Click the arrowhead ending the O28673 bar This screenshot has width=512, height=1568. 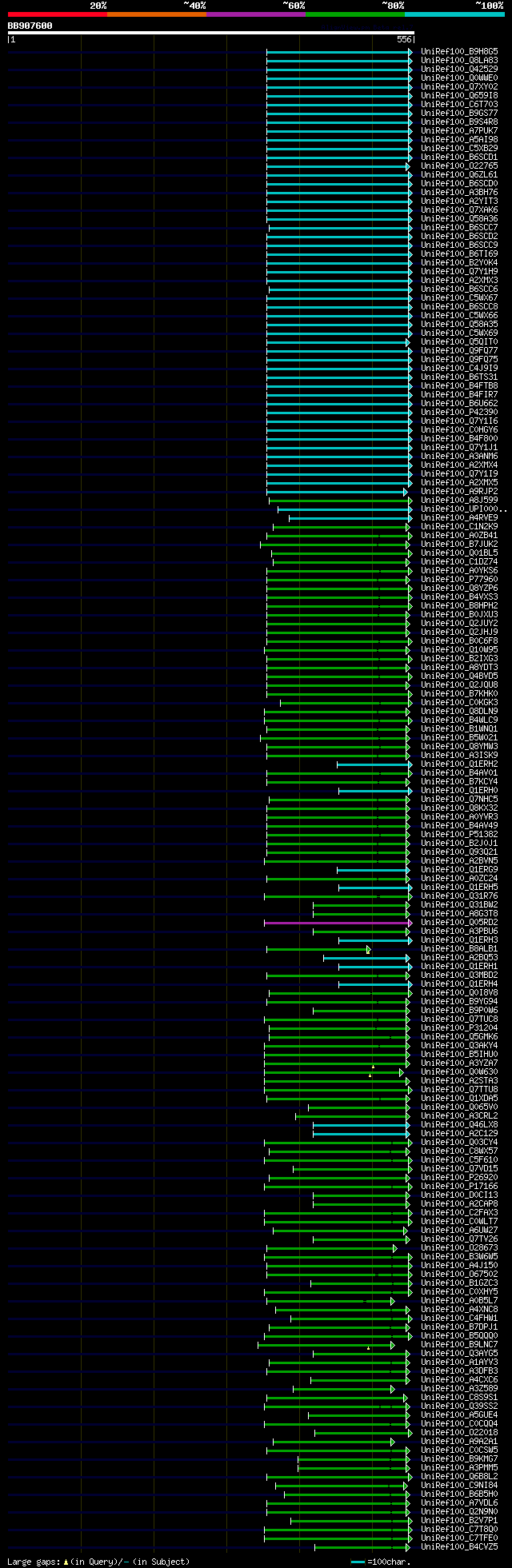pyautogui.click(x=394, y=1247)
